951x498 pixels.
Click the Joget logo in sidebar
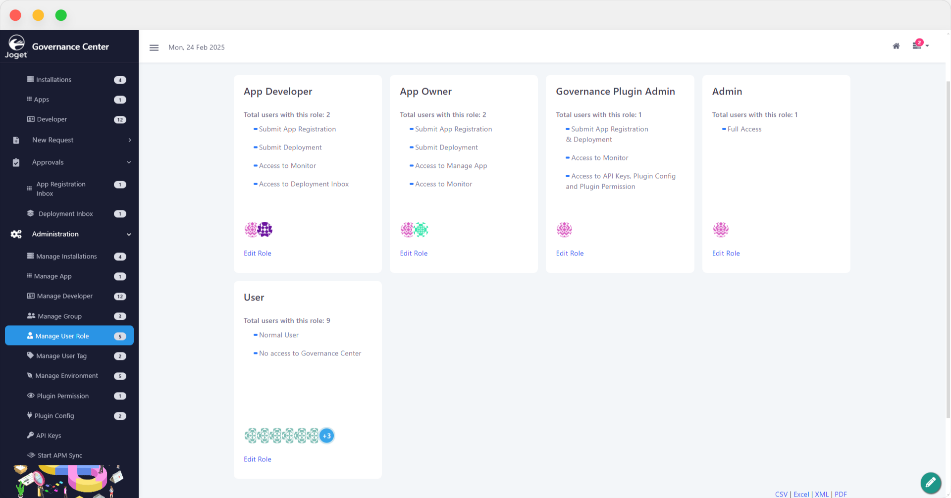17,46
